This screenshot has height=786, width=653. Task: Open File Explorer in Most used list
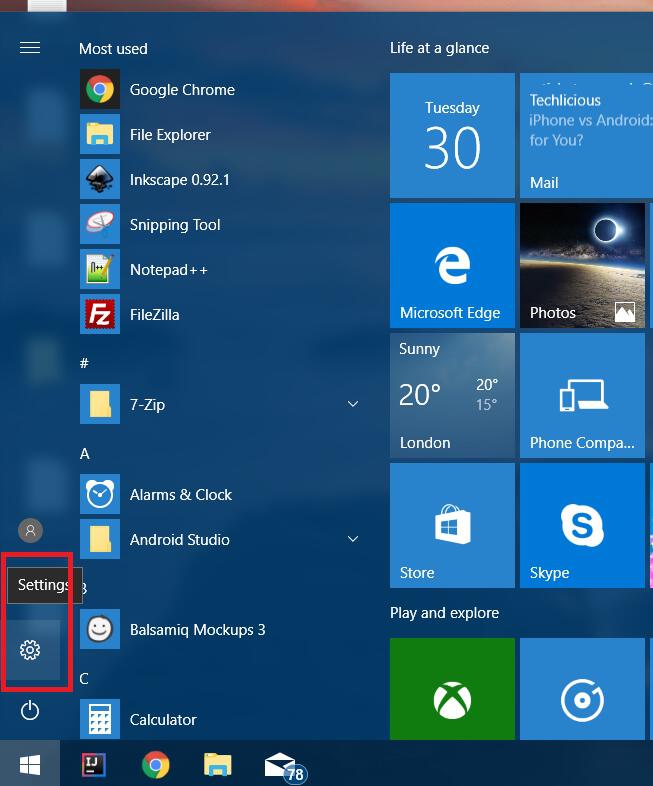pyautogui.click(x=221, y=134)
